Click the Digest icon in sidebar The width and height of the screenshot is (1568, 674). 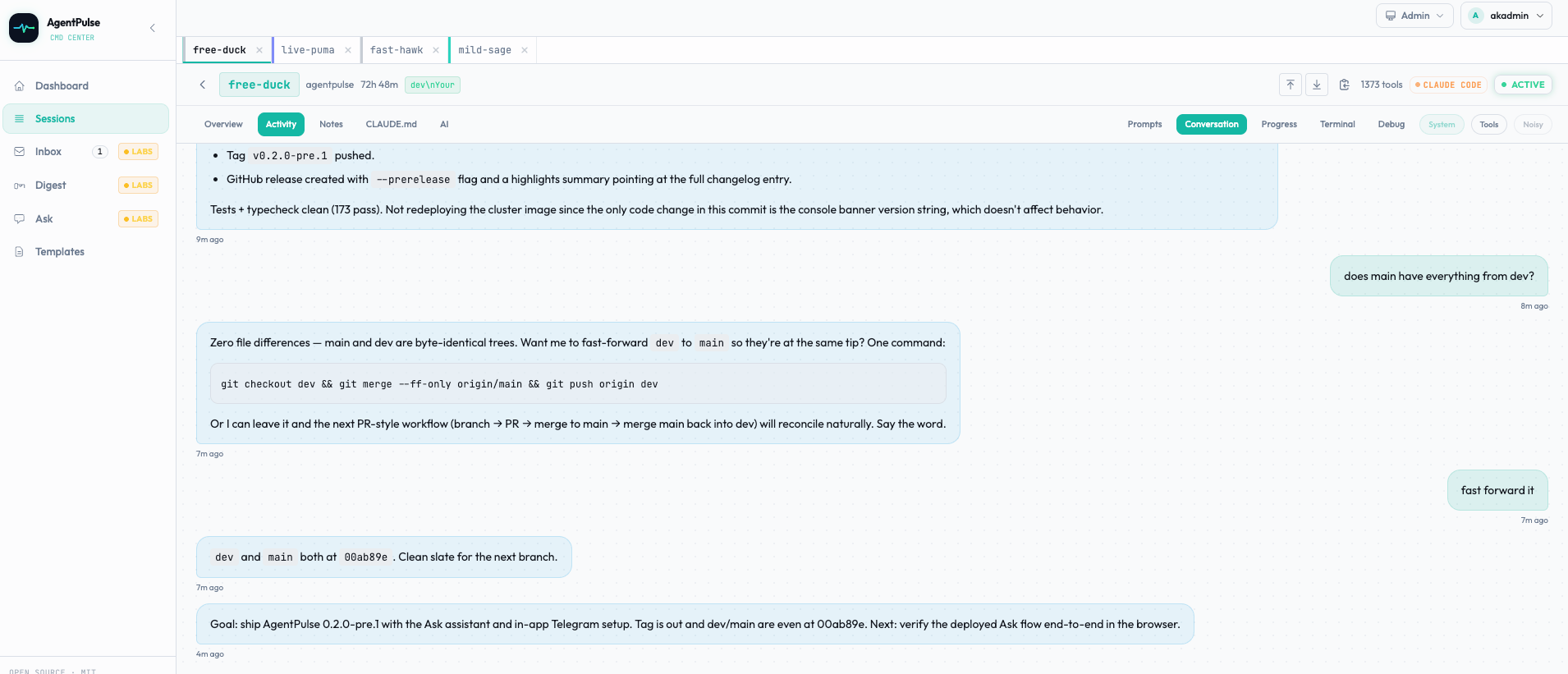coord(20,186)
